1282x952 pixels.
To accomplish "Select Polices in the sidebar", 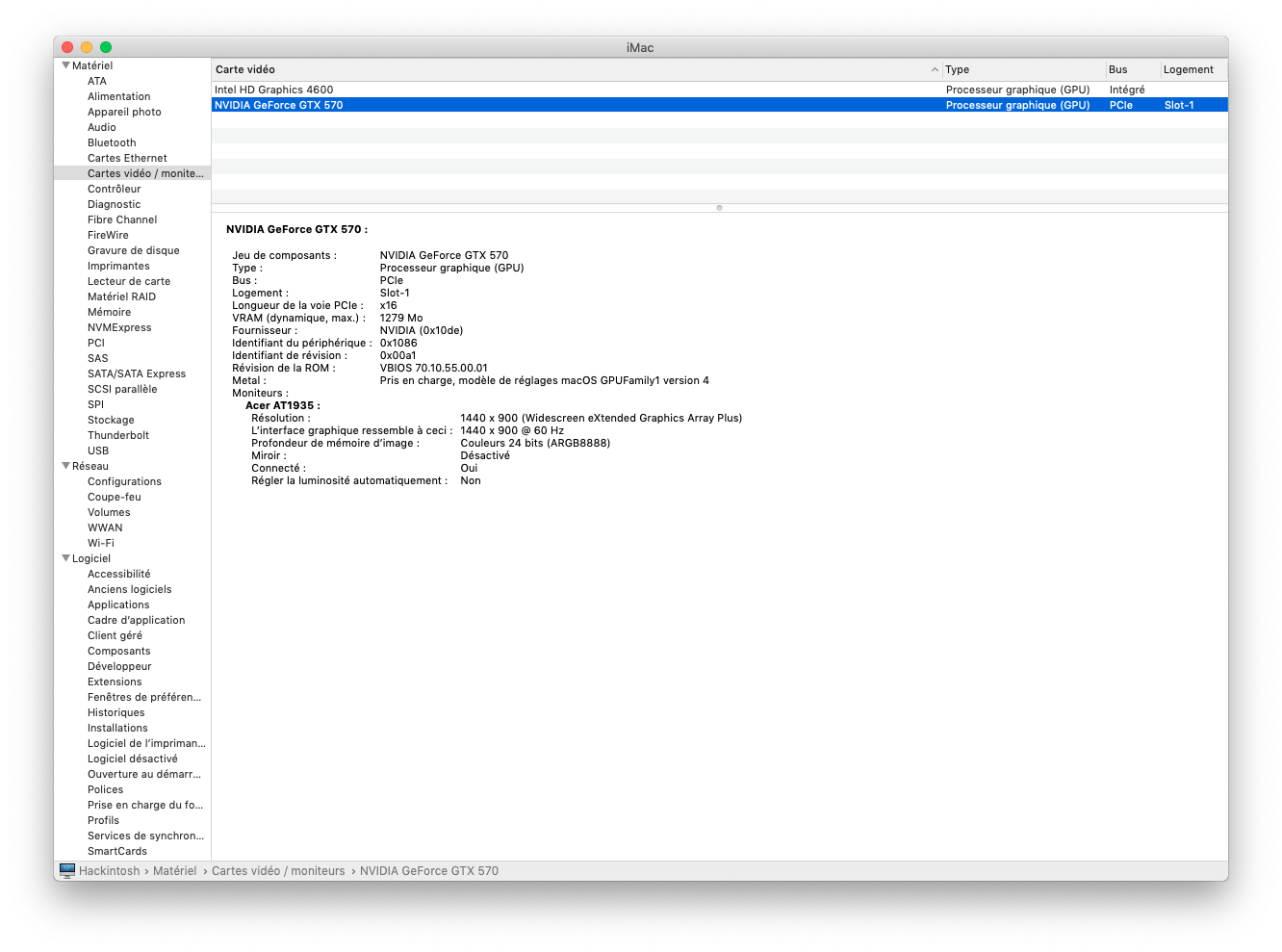I will tap(105, 789).
